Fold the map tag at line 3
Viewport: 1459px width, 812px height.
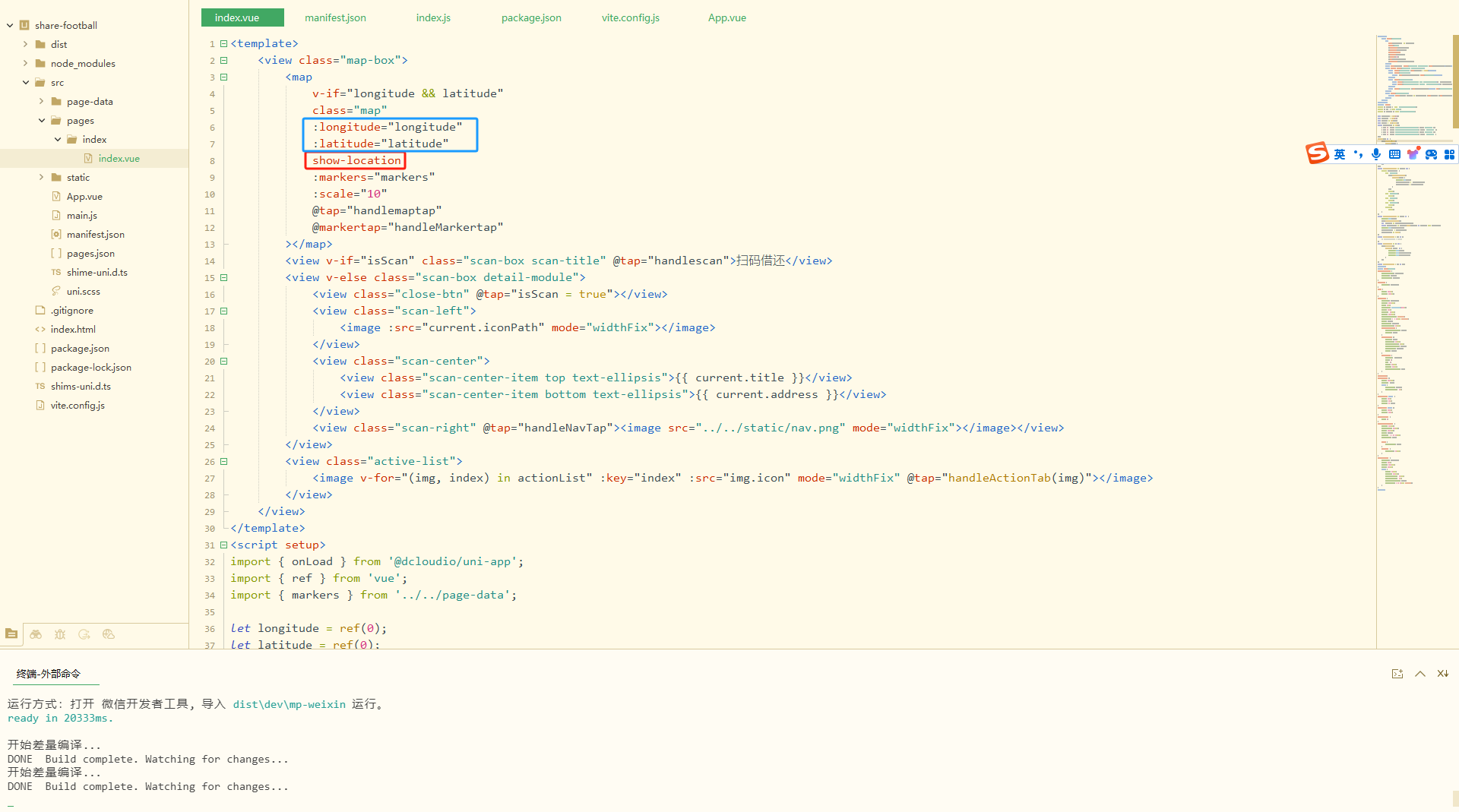(x=223, y=77)
